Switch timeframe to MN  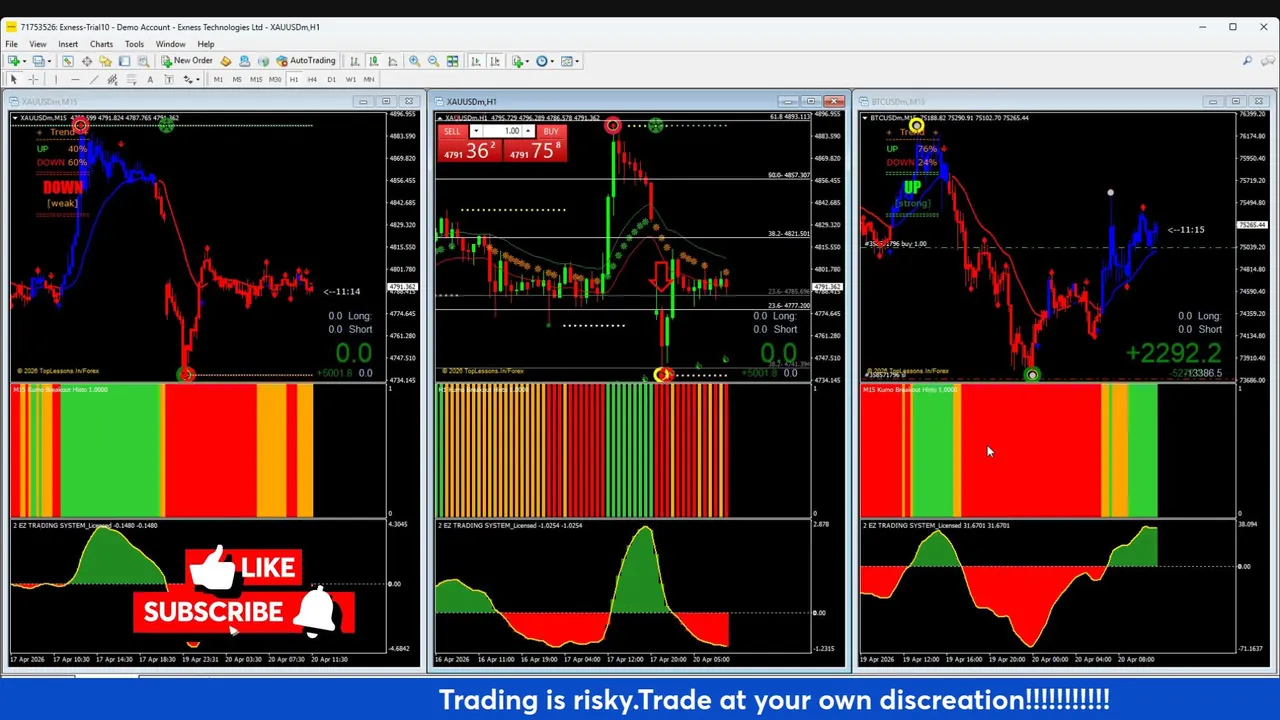coord(369,80)
